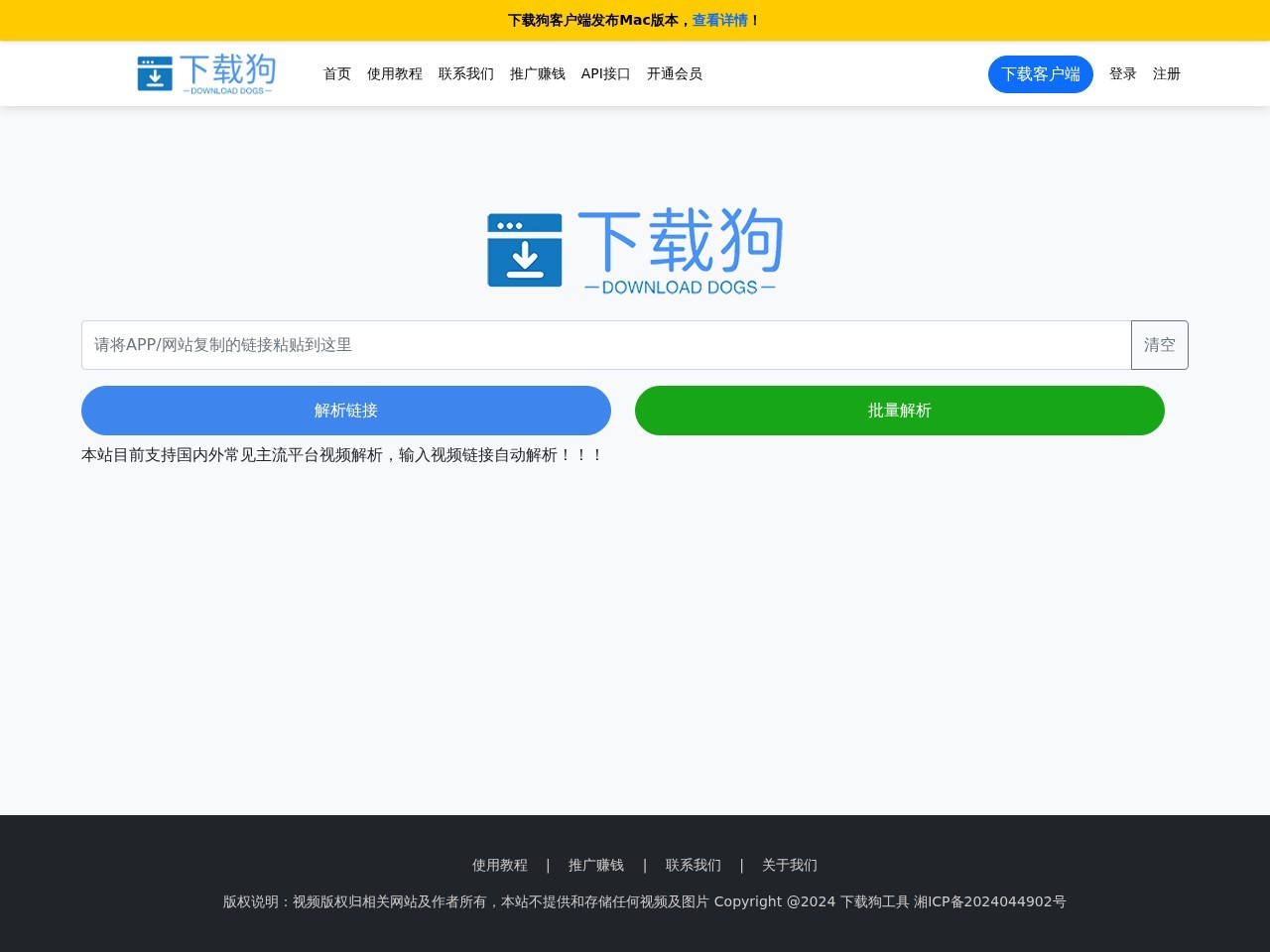Click the 湘ICP备2024044902号 record link
Screen dimensions: 1270x952
point(992,901)
